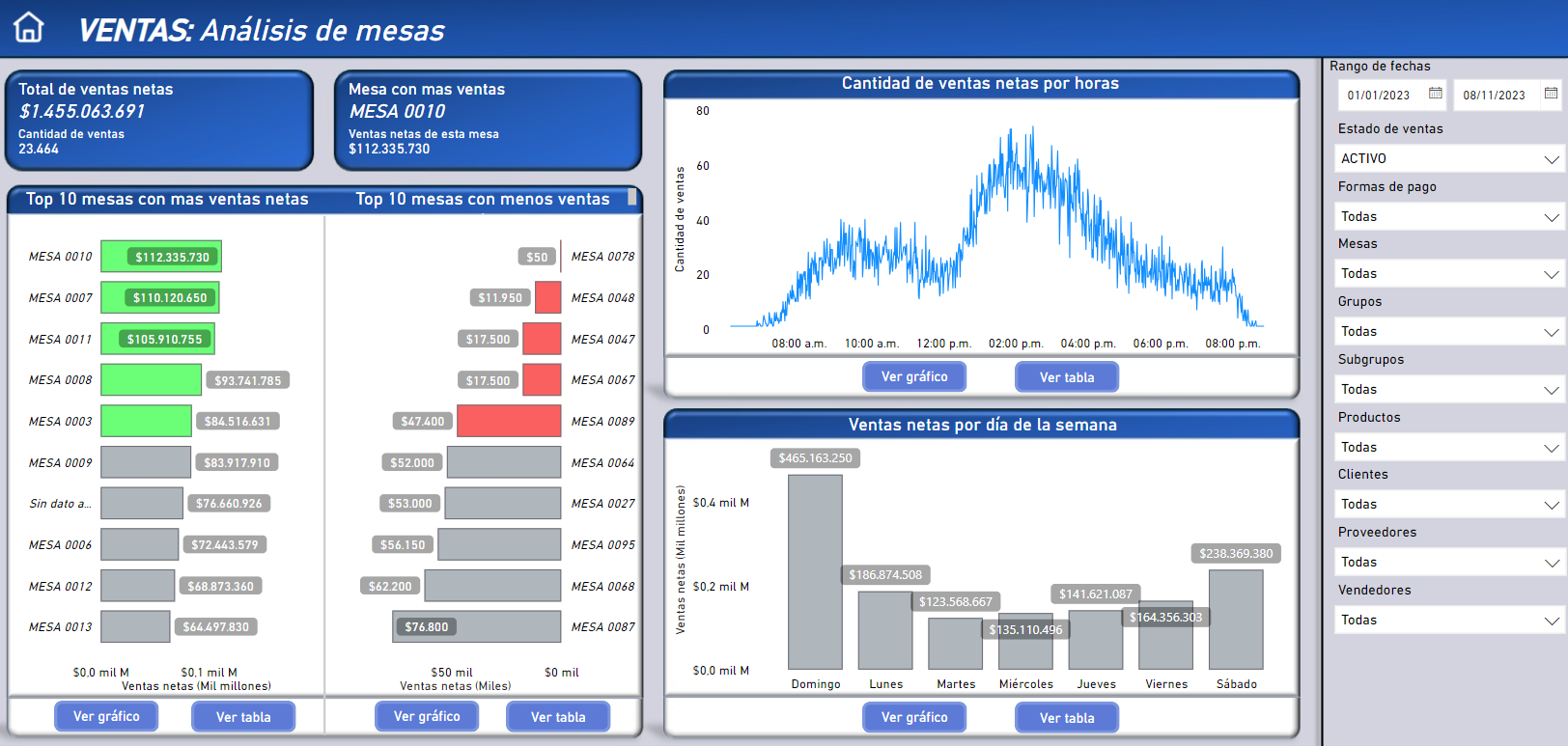This screenshot has height=746, width=1568.
Task: Open the Clientes filter dropdown
Action: 1448,504
